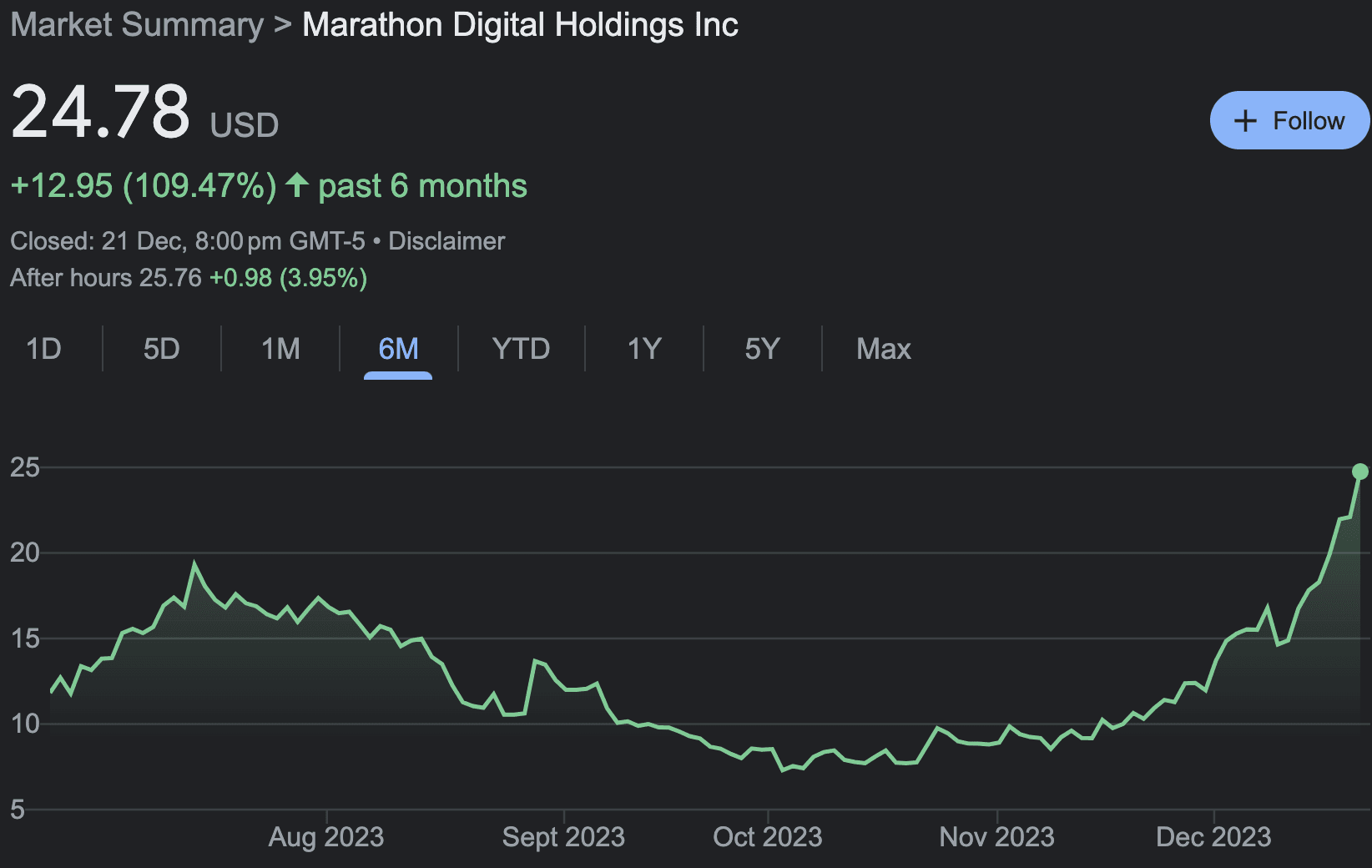Click the 'USD' currency label
Screen dimensions: 1372x868
245,125
